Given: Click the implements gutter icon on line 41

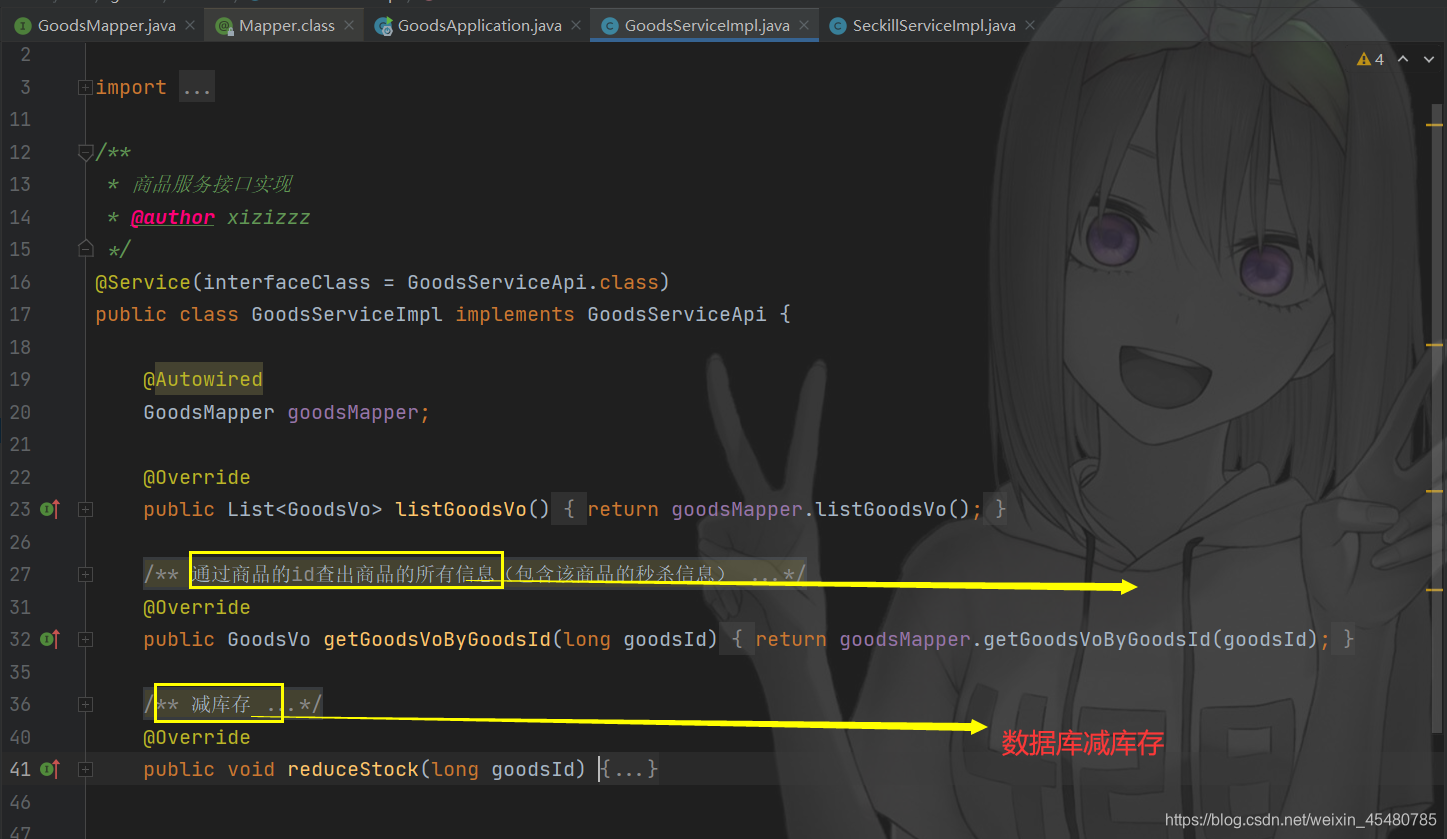Looking at the screenshot, I should point(50,770).
